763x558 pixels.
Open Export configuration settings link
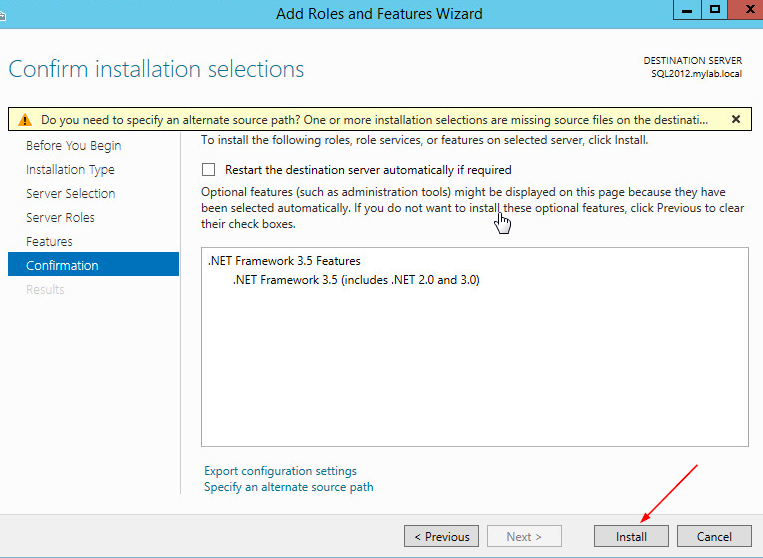pos(280,471)
